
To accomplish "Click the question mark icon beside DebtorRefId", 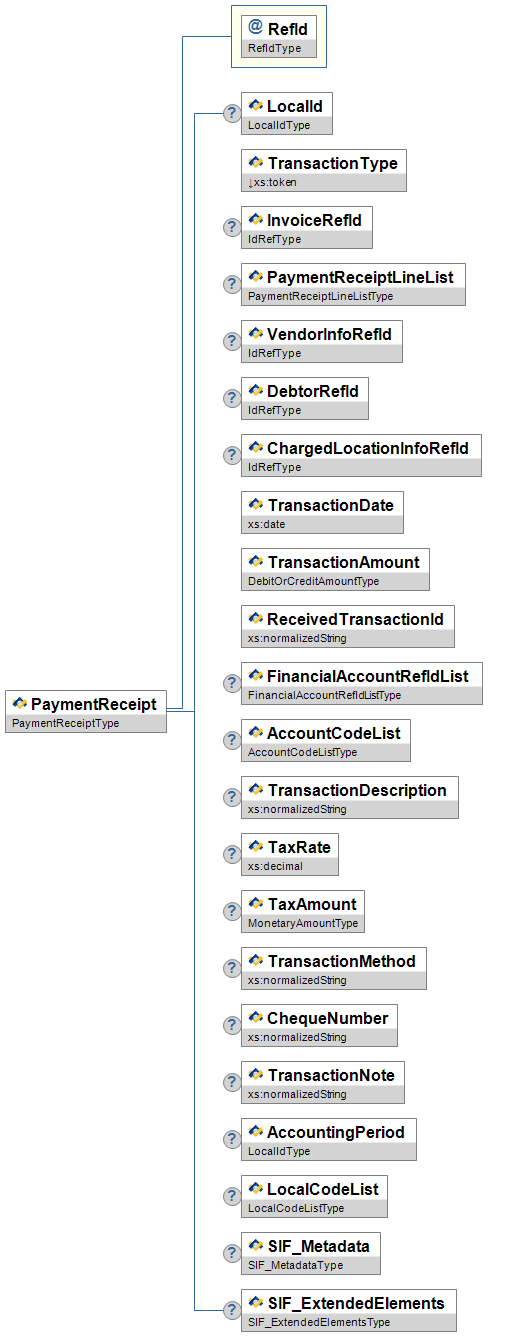I will point(231,398).
